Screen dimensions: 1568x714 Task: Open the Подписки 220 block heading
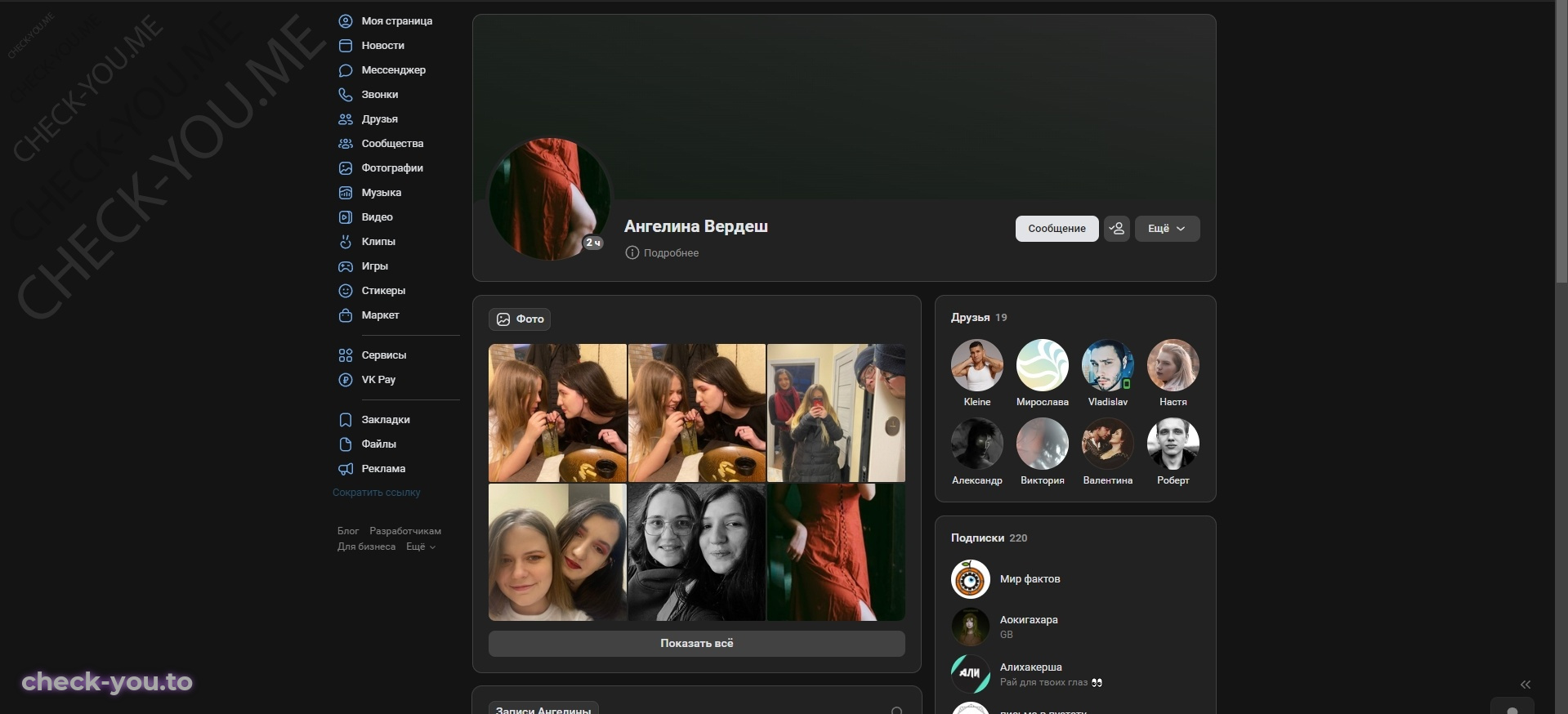tap(989, 538)
